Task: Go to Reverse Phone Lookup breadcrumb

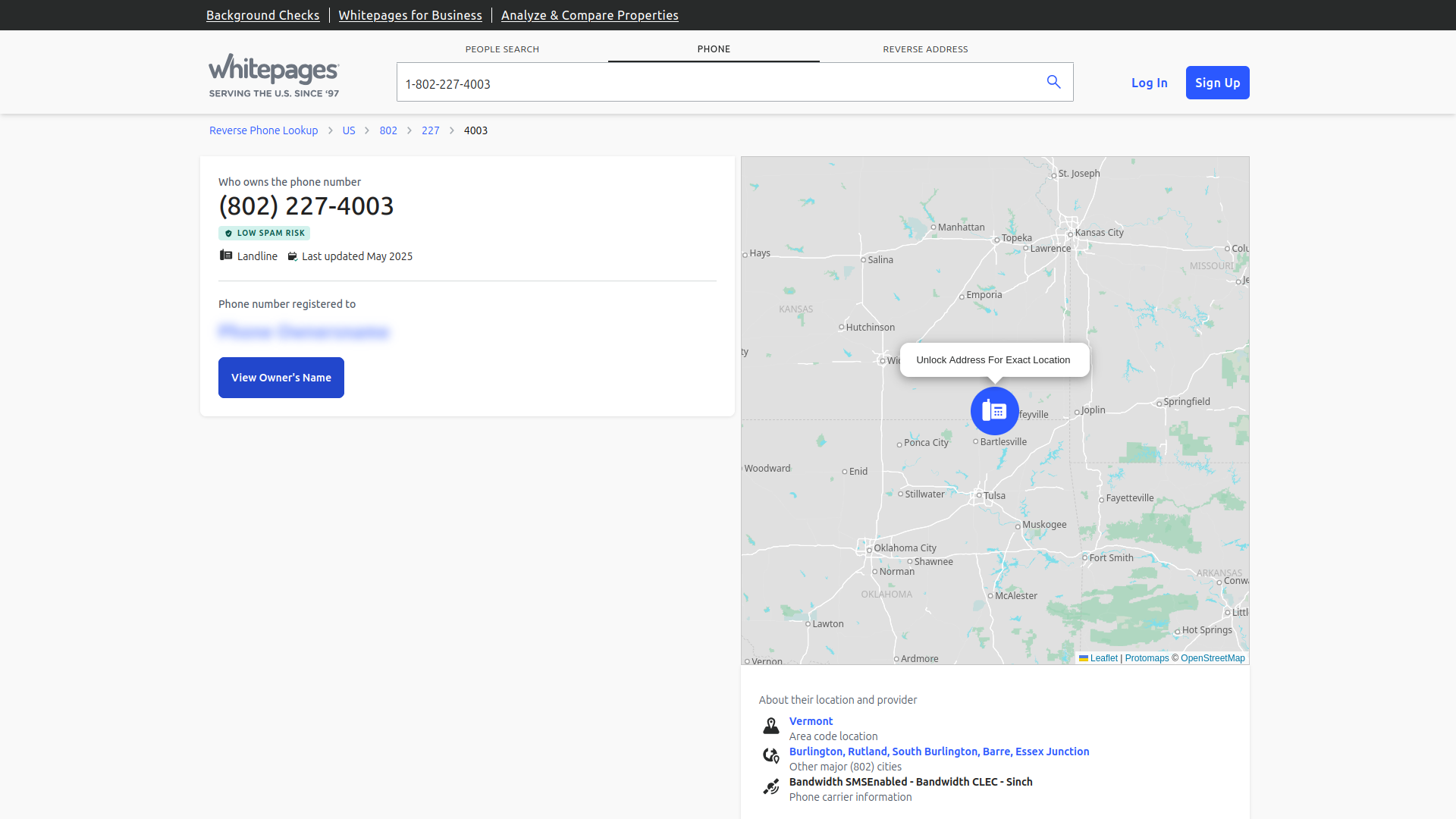Action: click(x=263, y=130)
